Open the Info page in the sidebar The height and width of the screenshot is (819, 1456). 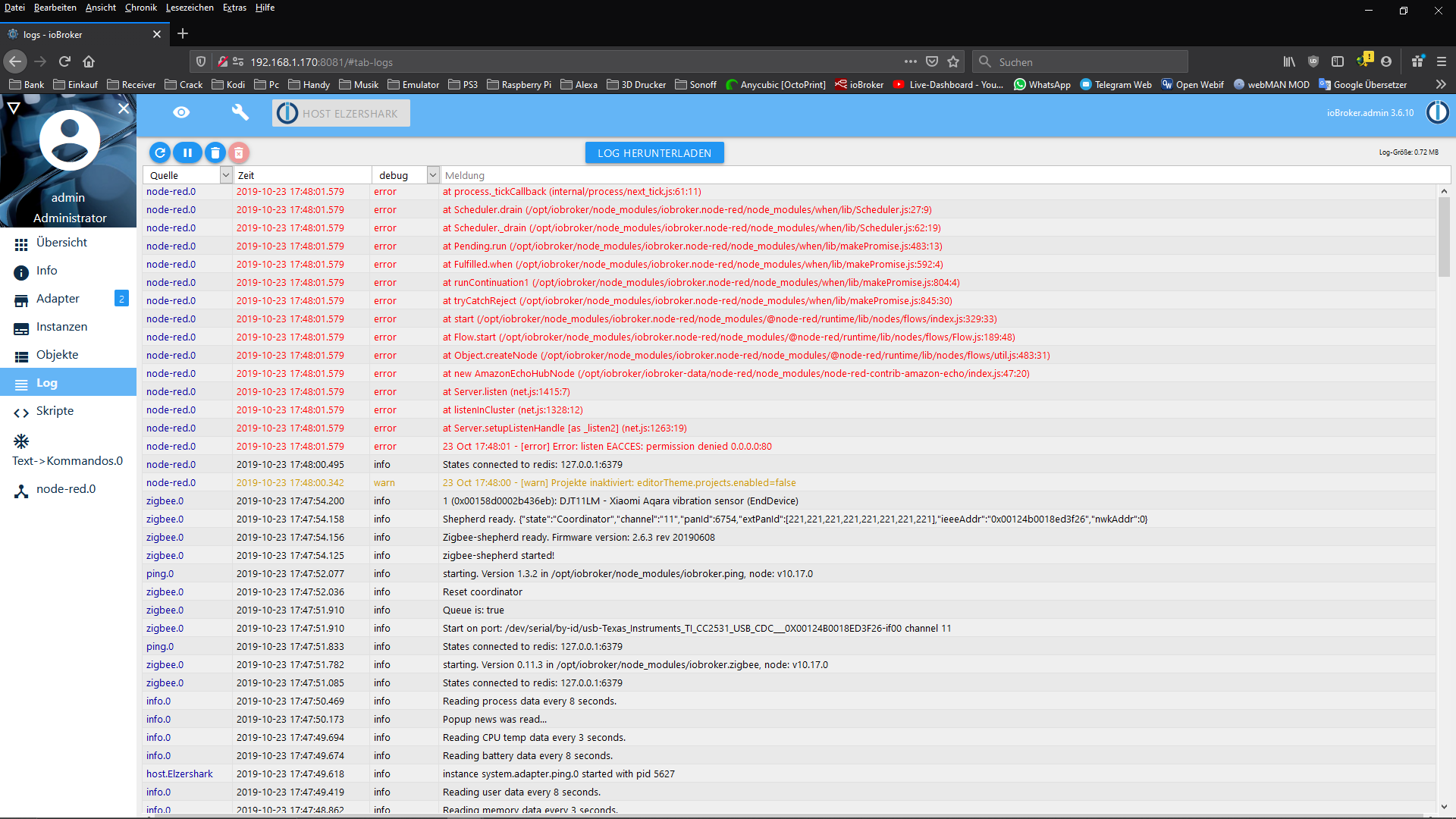68,271
